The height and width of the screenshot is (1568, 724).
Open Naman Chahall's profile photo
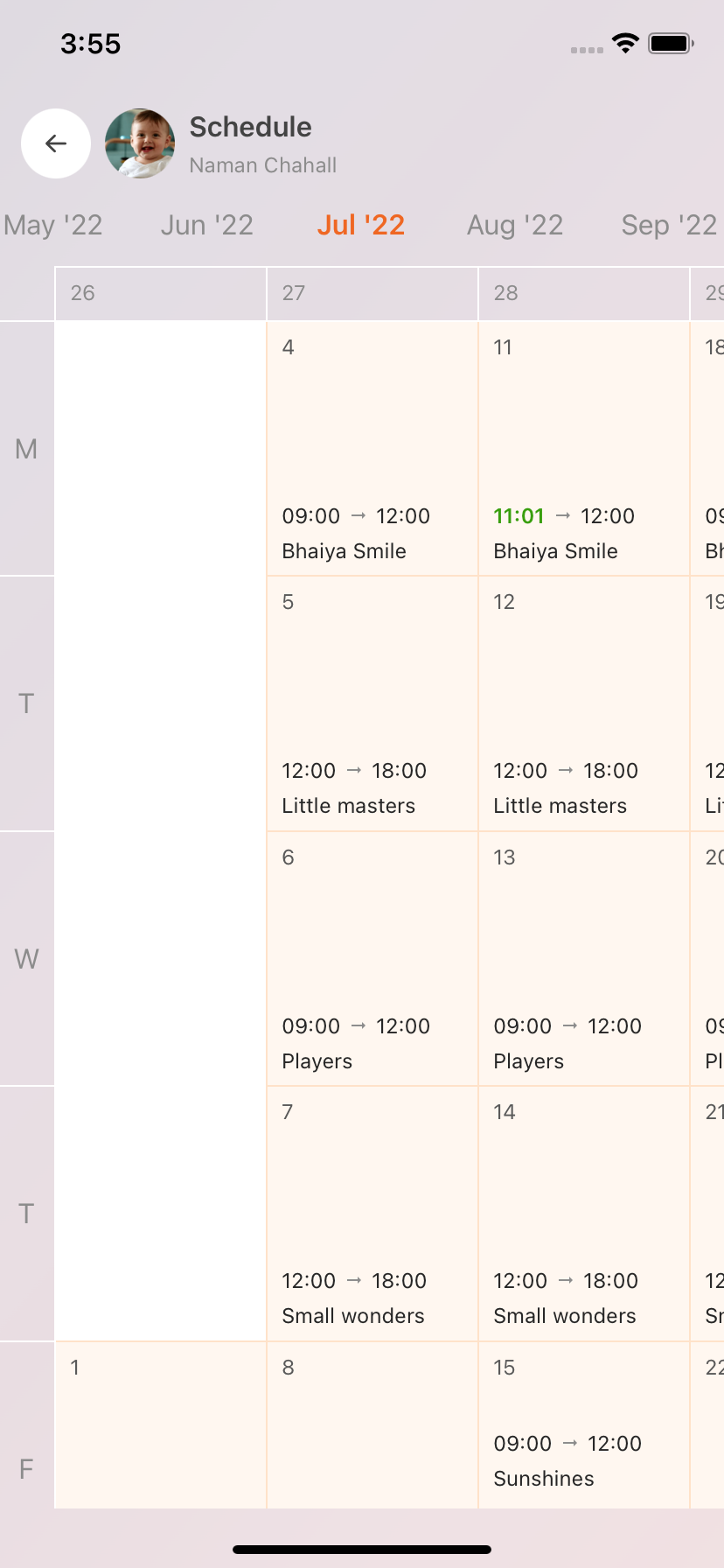pyautogui.click(x=140, y=143)
